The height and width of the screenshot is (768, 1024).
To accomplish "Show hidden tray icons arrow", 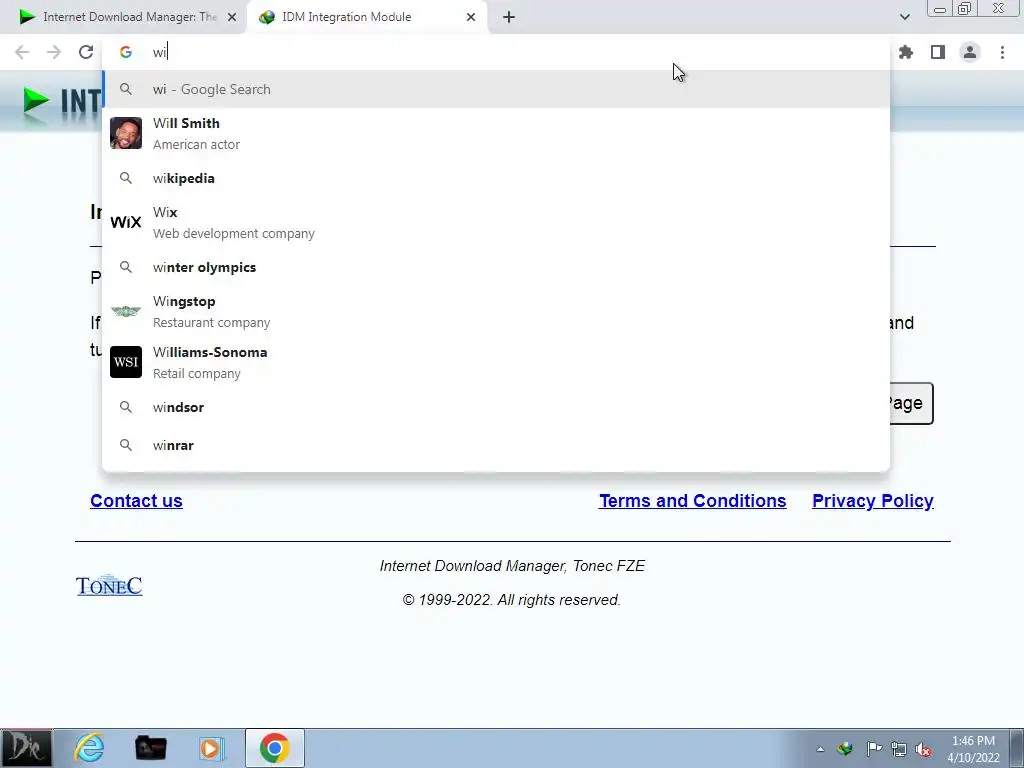I will pos(820,749).
